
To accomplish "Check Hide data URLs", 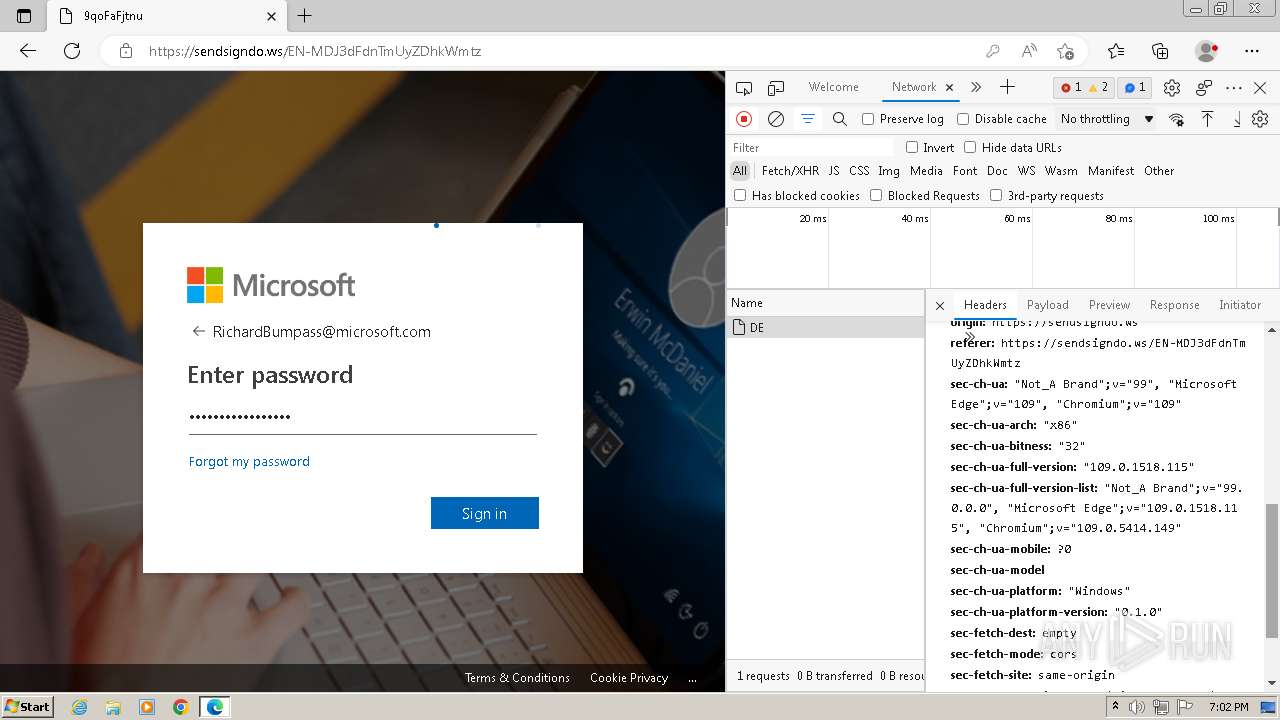I will tap(970, 147).
